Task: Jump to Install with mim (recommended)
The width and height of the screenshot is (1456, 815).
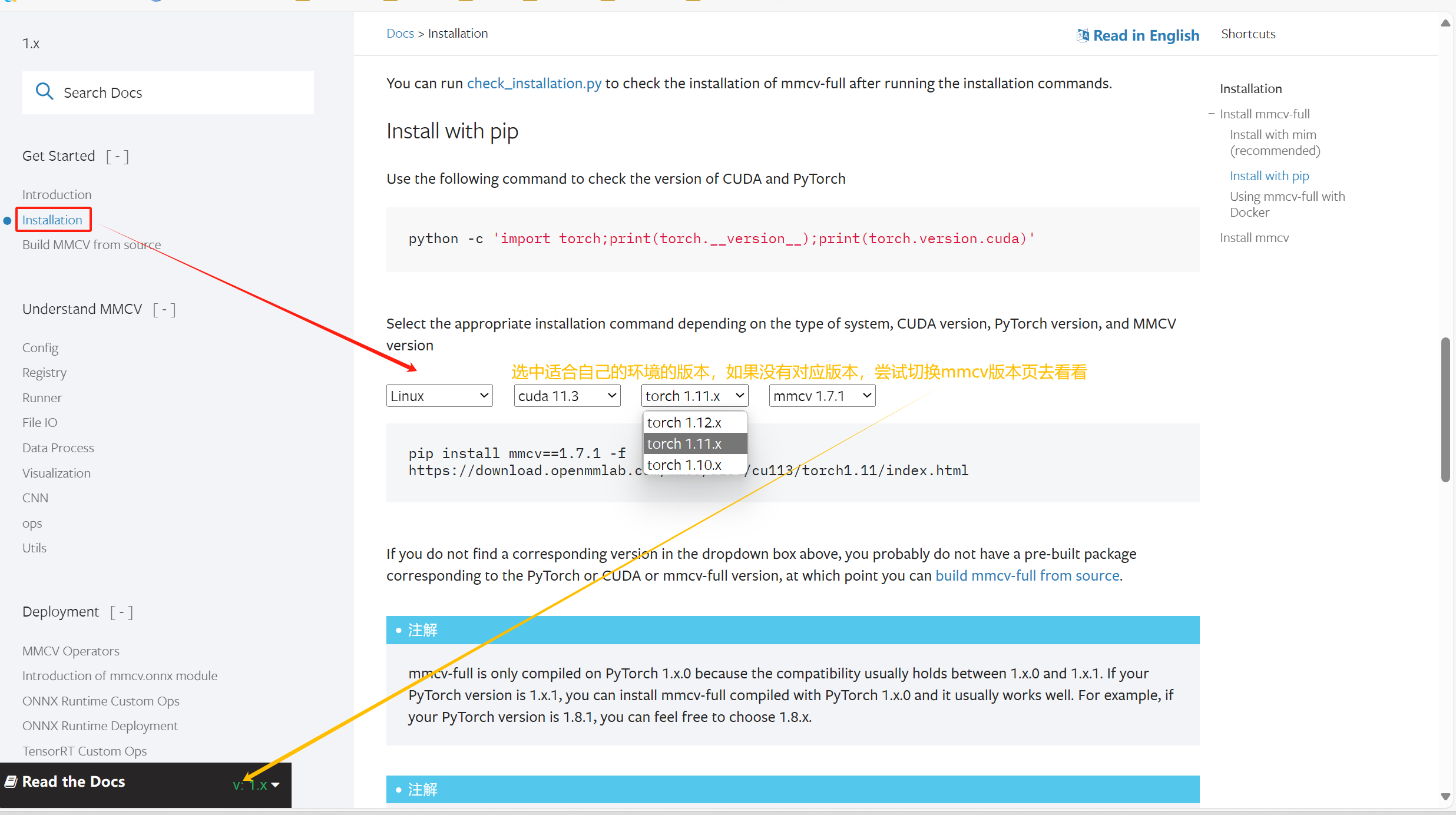Action: click(x=1275, y=143)
